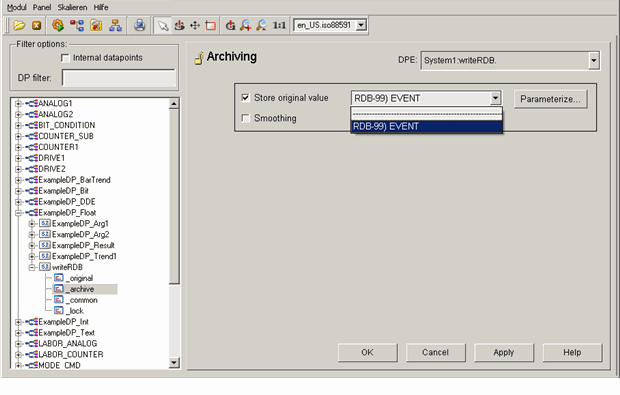Click the DRIVE2 datapoint type icon
The height and width of the screenshot is (395, 620).
(32, 169)
